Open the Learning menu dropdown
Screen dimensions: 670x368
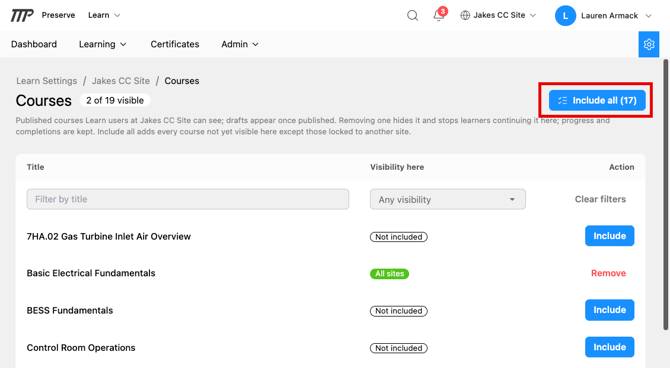(x=103, y=44)
